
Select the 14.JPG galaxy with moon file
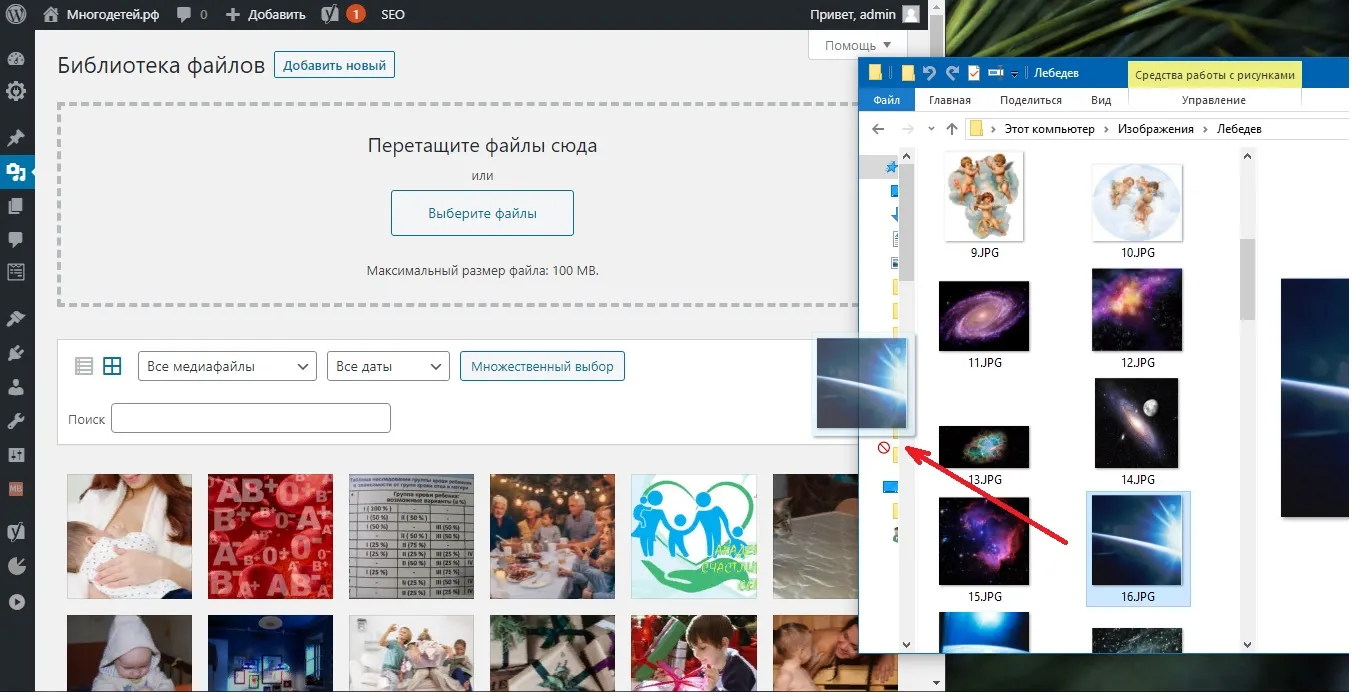point(1137,423)
